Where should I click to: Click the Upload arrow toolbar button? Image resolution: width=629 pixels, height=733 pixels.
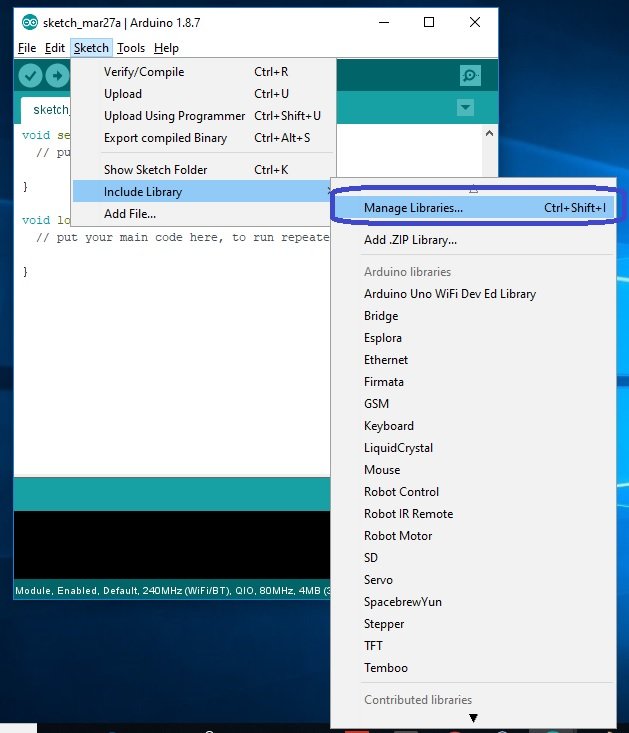click(x=57, y=76)
